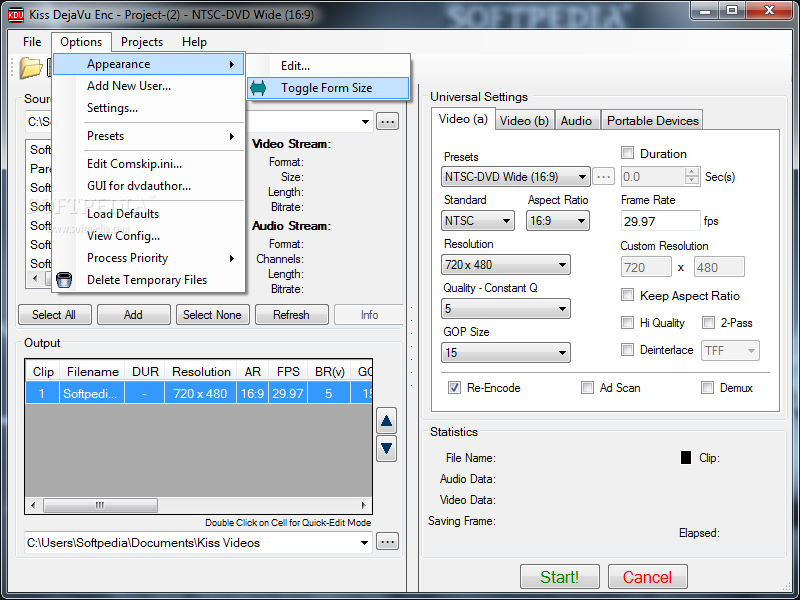Switch to the Portable Devices tab
This screenshot has height=600, width=800.
[652, 120]
